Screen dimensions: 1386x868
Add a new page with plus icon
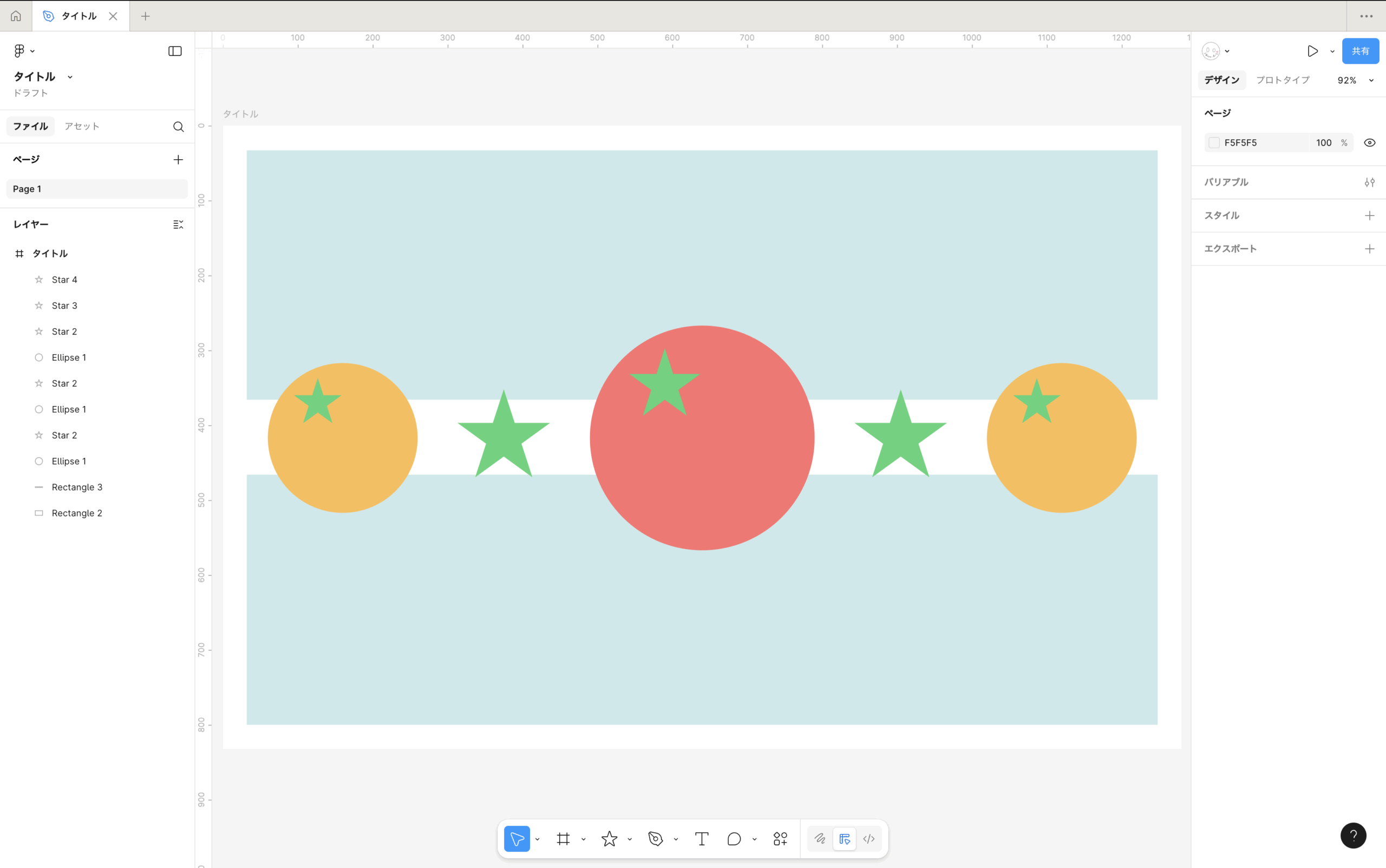tap(178, 160)
